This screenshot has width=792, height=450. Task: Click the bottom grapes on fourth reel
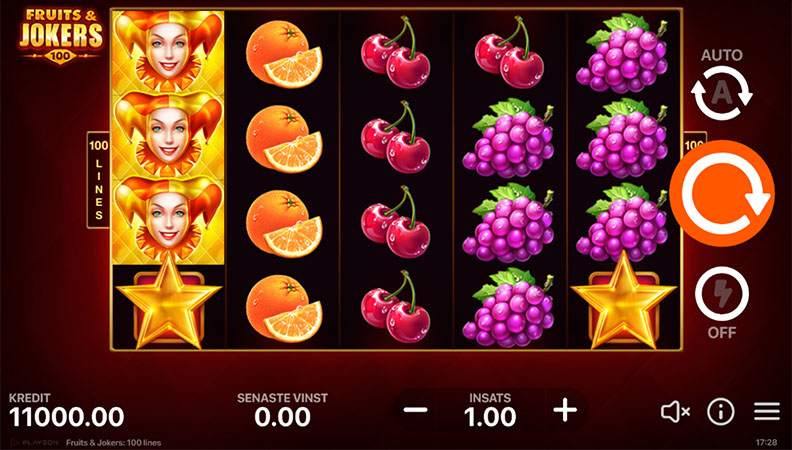click(x=509, y=308)
